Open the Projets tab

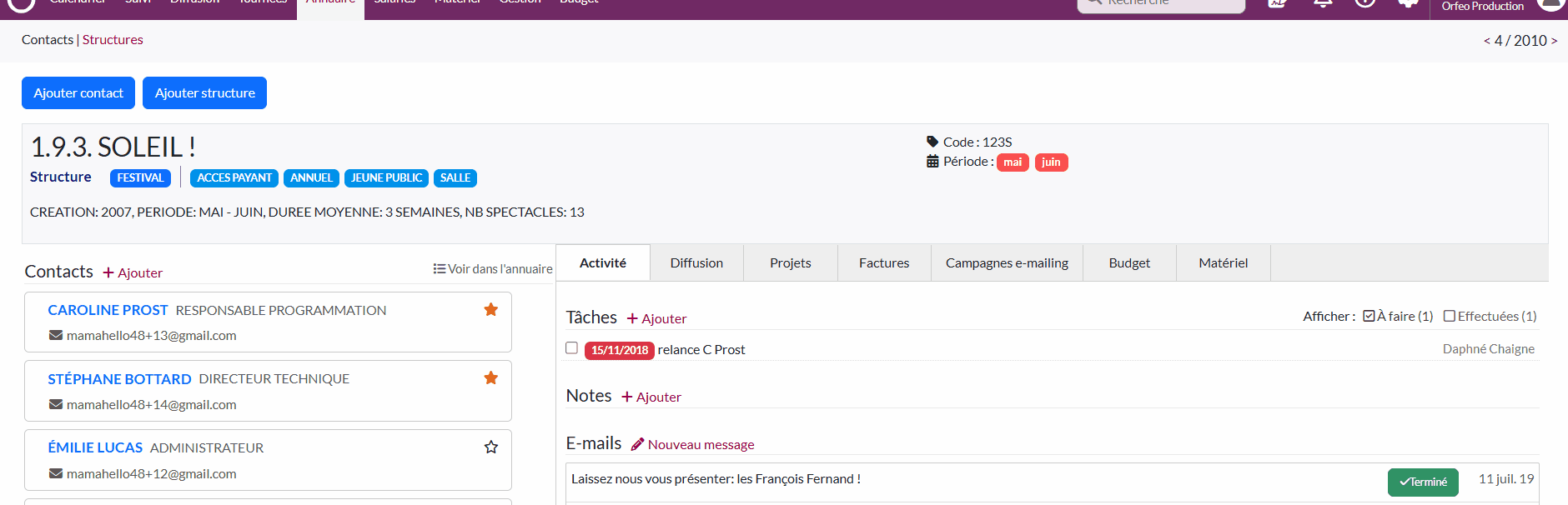pyautogui.click(x=791, y=262)
